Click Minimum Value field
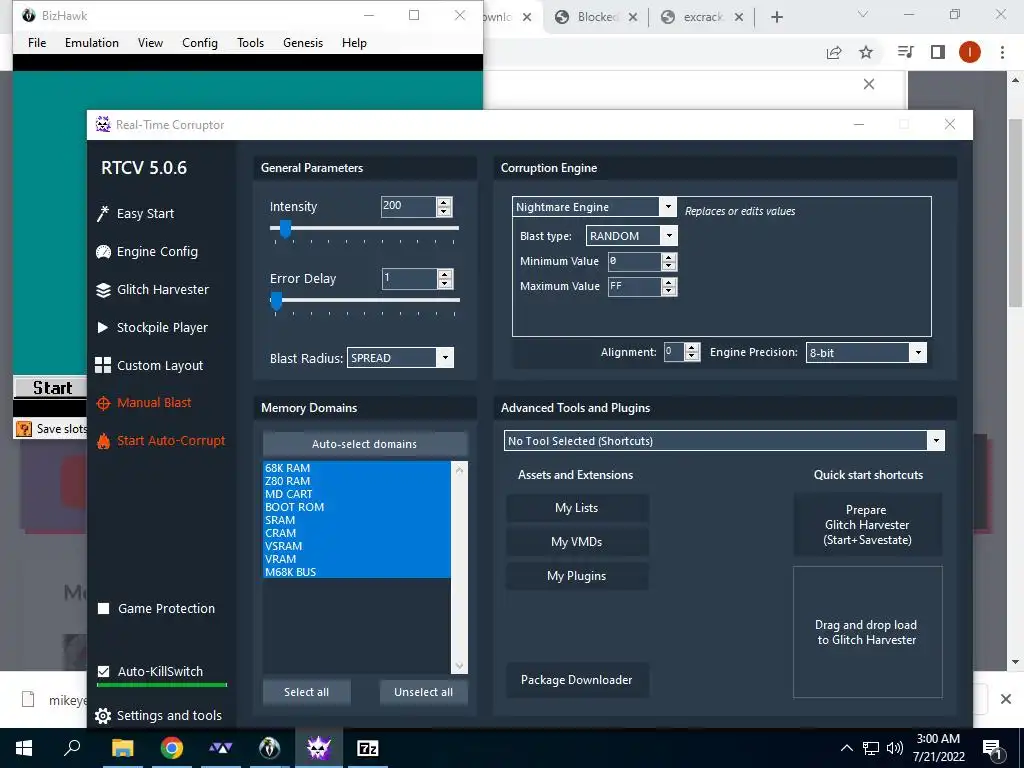 635,262
